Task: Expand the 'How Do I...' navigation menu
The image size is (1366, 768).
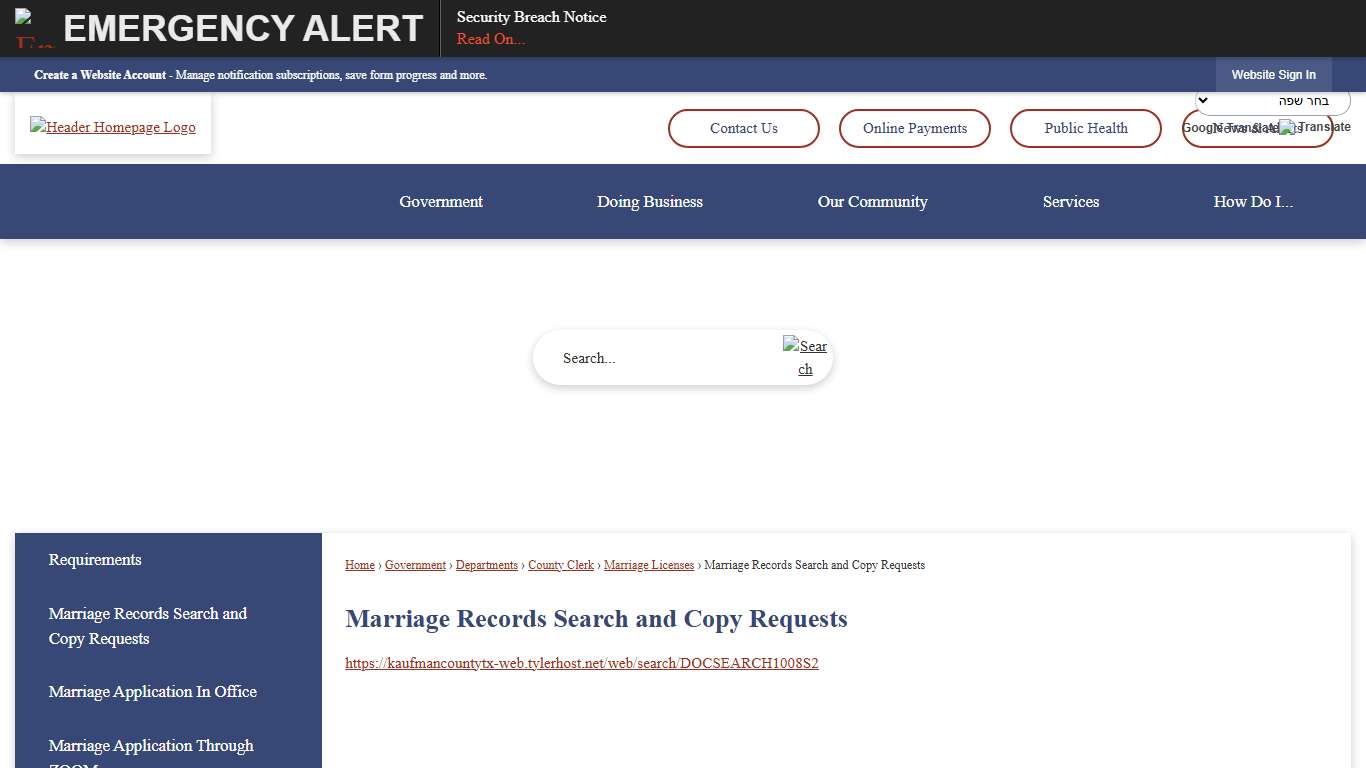Action: coord(1253,201)
